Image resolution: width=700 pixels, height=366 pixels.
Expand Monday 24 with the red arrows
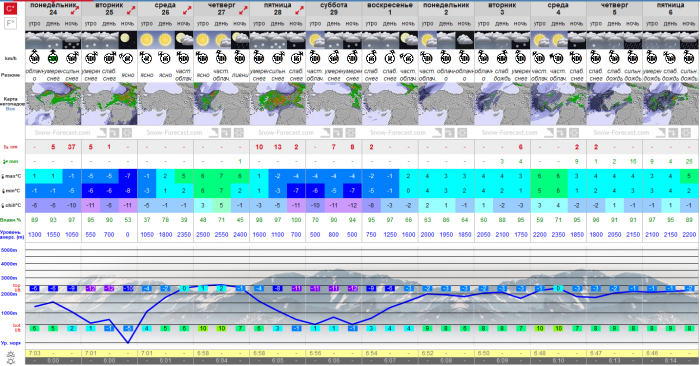point(75,10)
